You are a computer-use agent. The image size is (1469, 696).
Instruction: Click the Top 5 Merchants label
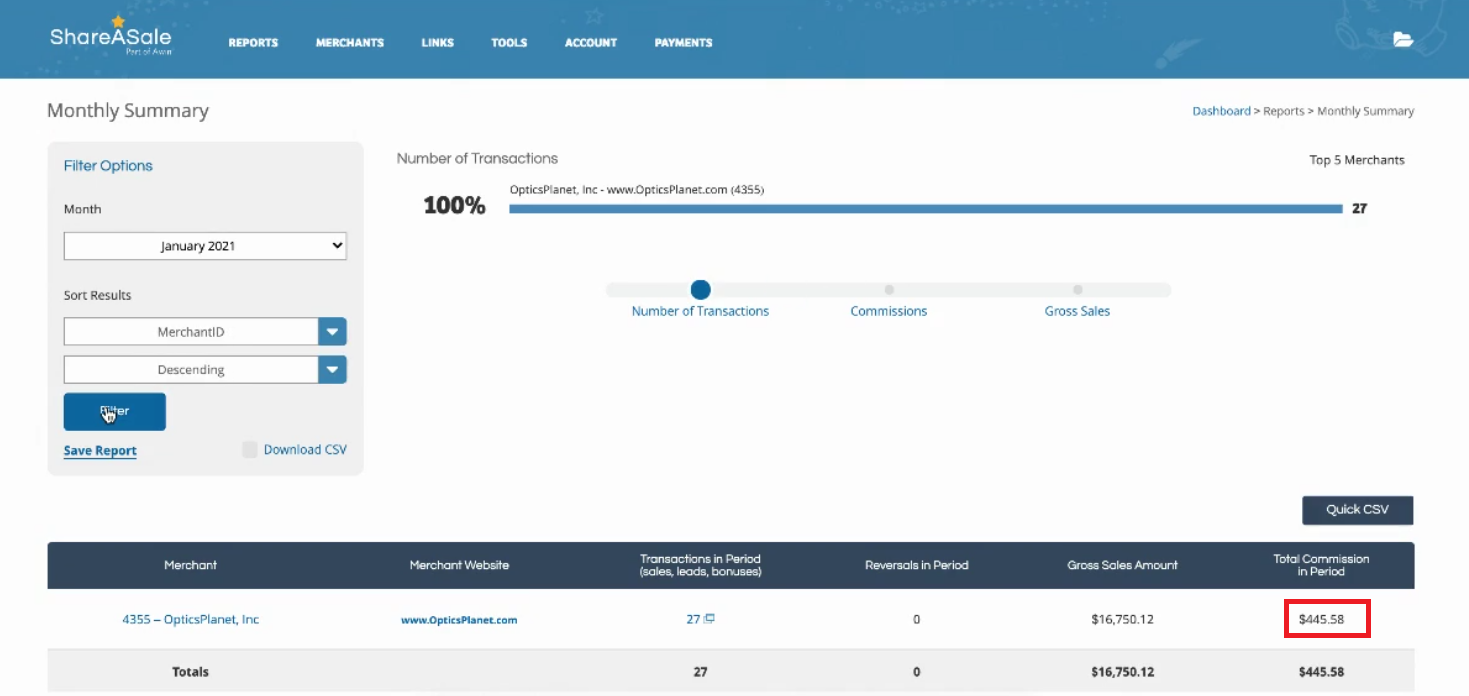(x=1357, y=160)
